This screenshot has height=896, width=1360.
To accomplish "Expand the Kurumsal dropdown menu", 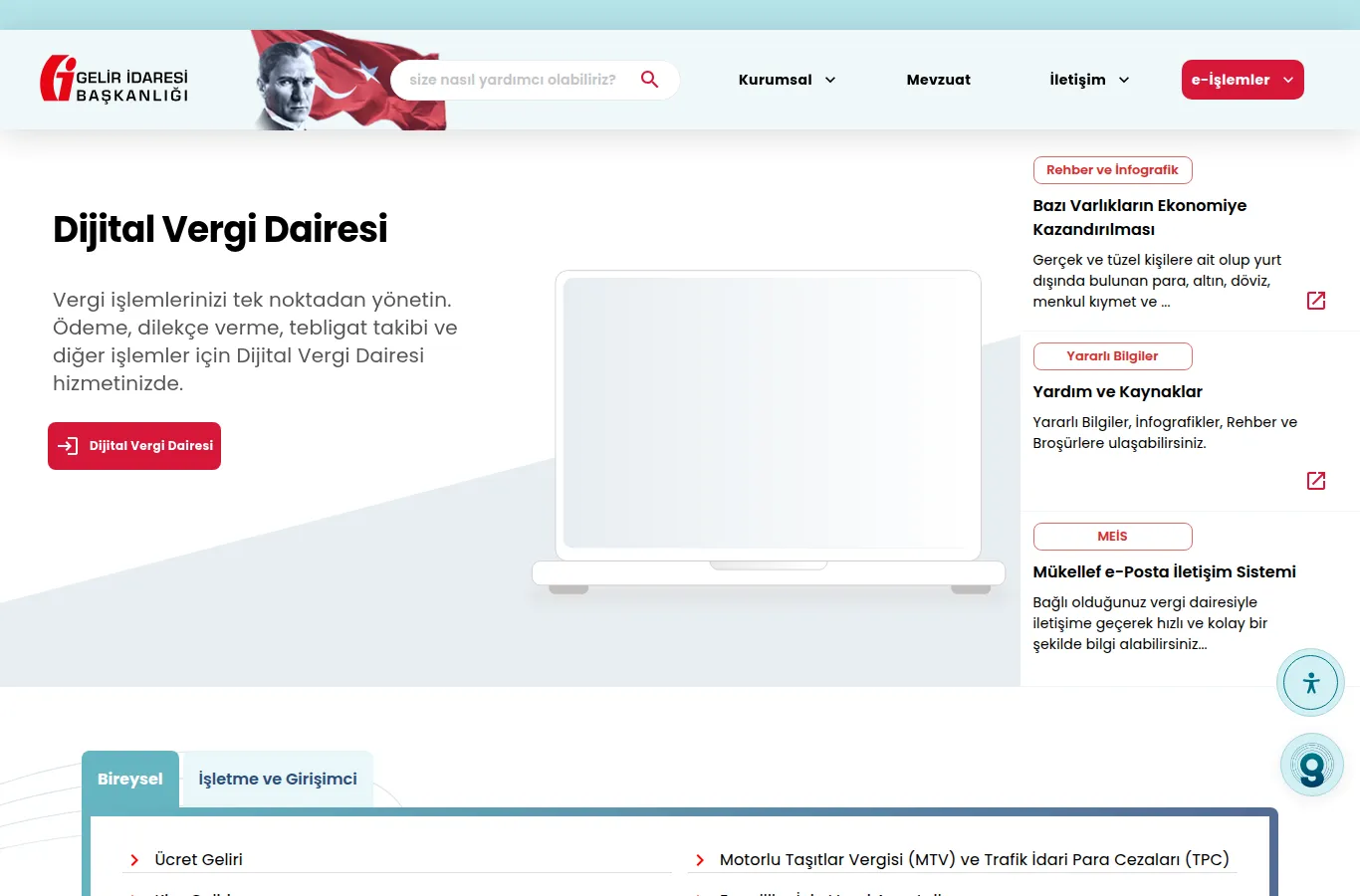I will pyautogui.click(x=787, y=80).
